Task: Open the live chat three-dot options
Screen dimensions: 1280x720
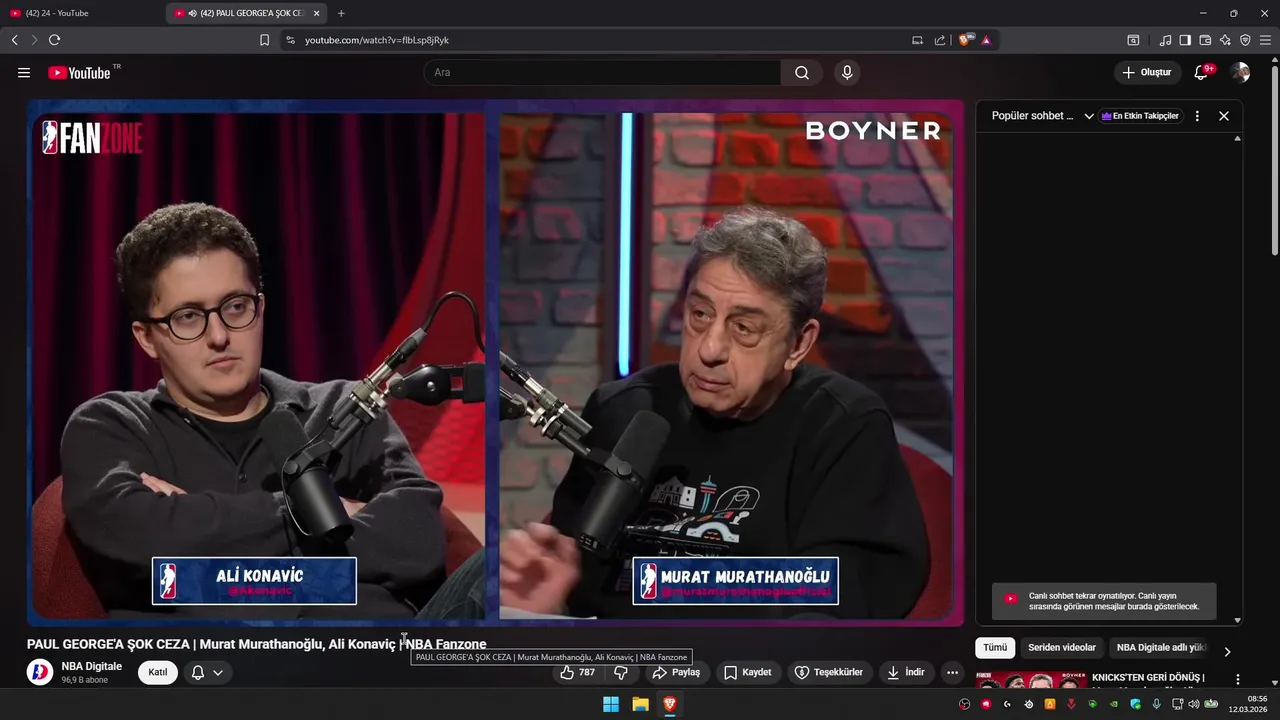Action: tap(1197, 116)
